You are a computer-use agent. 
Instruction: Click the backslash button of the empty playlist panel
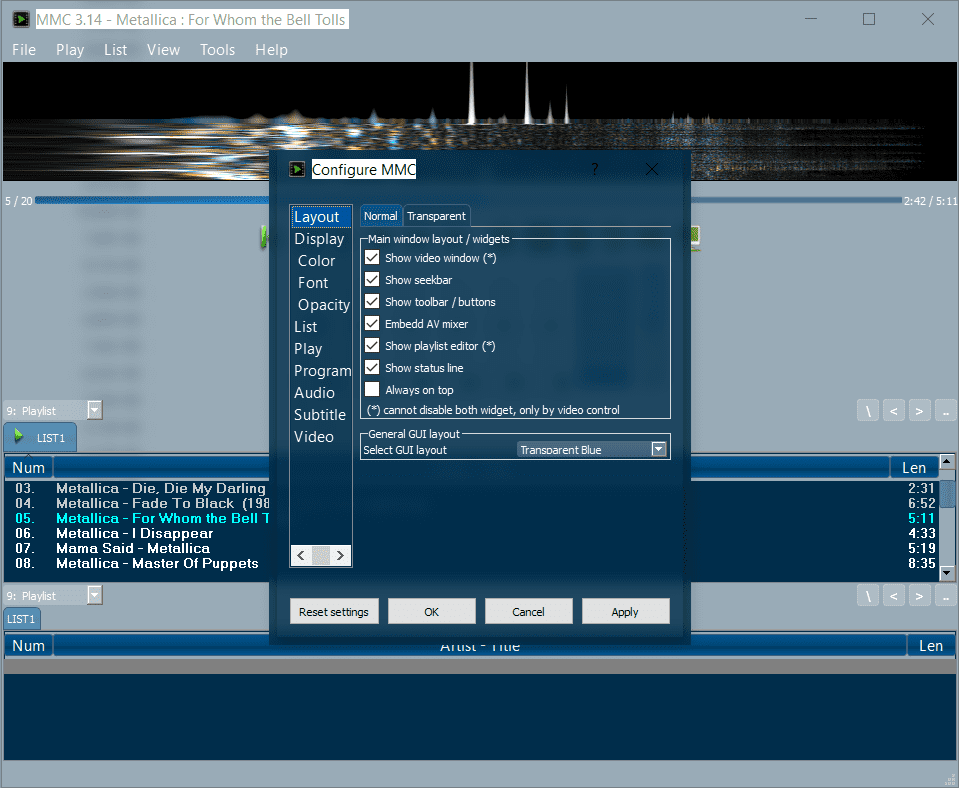[x=868, y=596]
